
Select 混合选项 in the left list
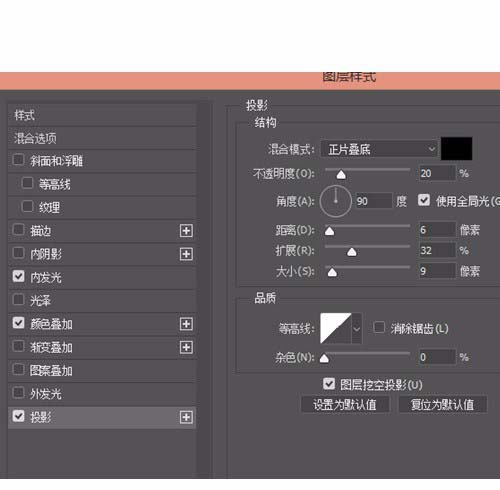[x=102, y=138]
